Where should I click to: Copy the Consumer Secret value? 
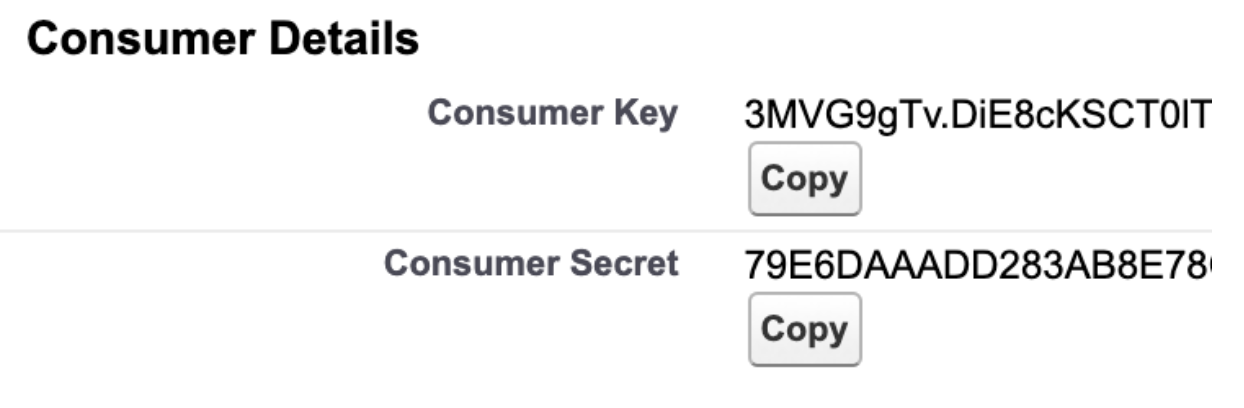pos(804,329)
